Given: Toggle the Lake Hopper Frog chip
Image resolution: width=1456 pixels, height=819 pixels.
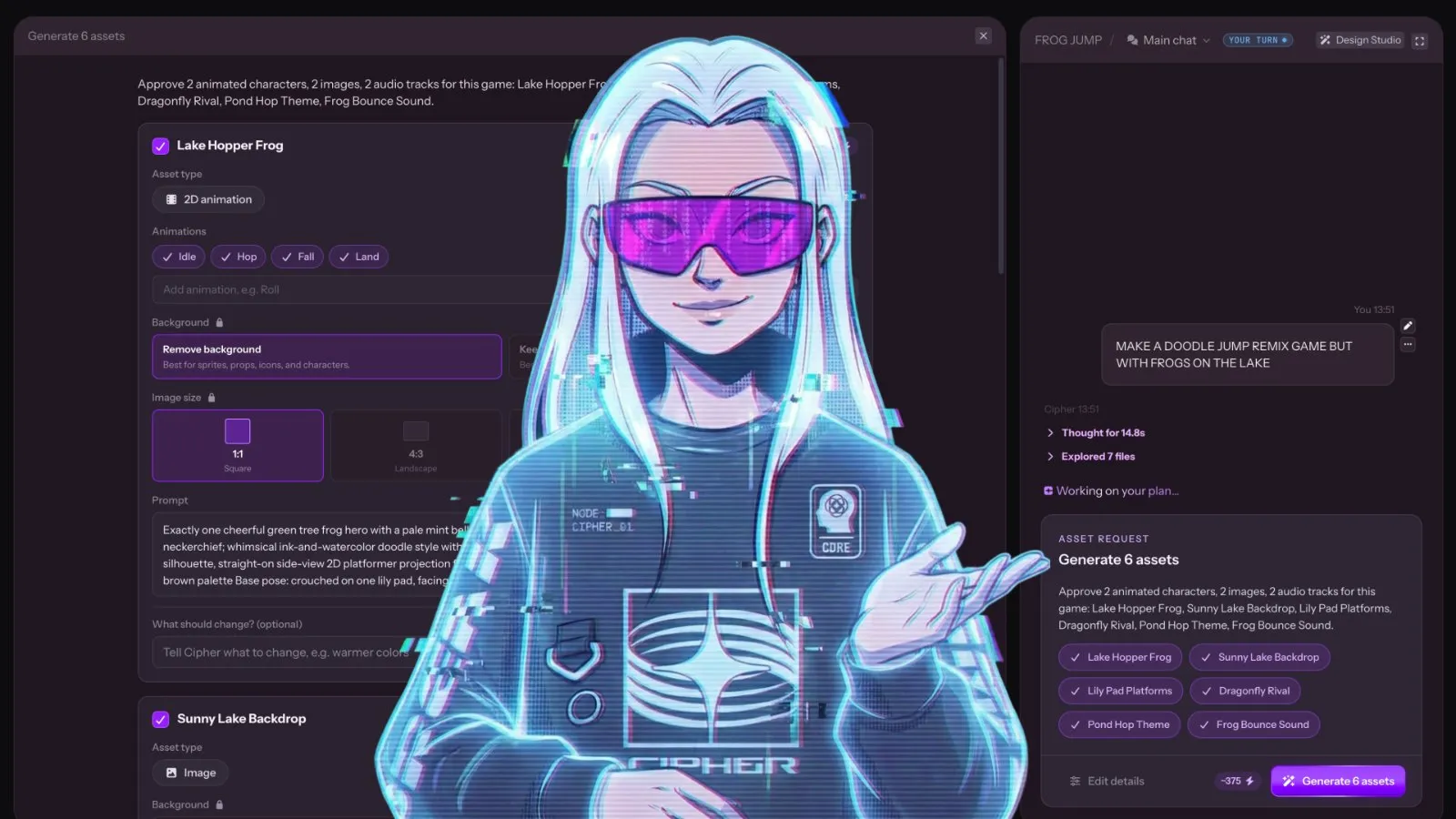Looking at the screenshot, I should (1120, 657).
